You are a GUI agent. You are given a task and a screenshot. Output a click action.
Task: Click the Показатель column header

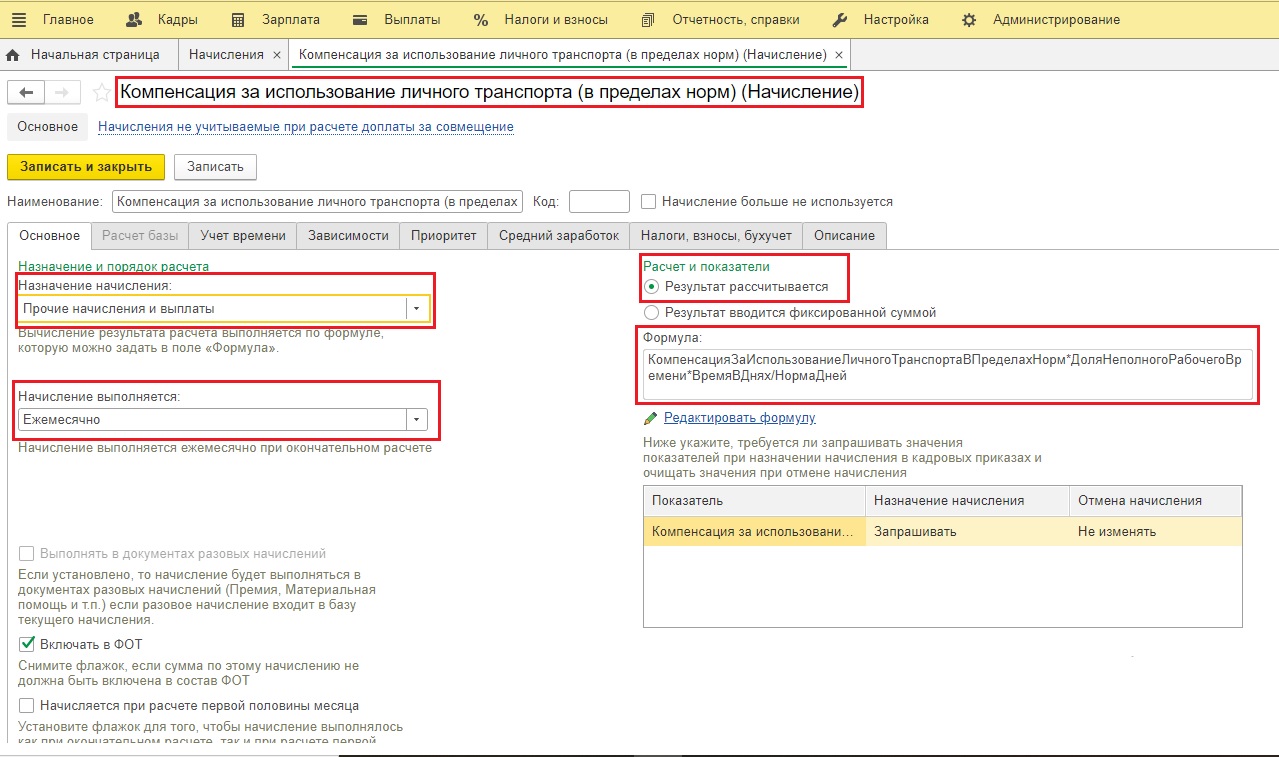[755, 500]
